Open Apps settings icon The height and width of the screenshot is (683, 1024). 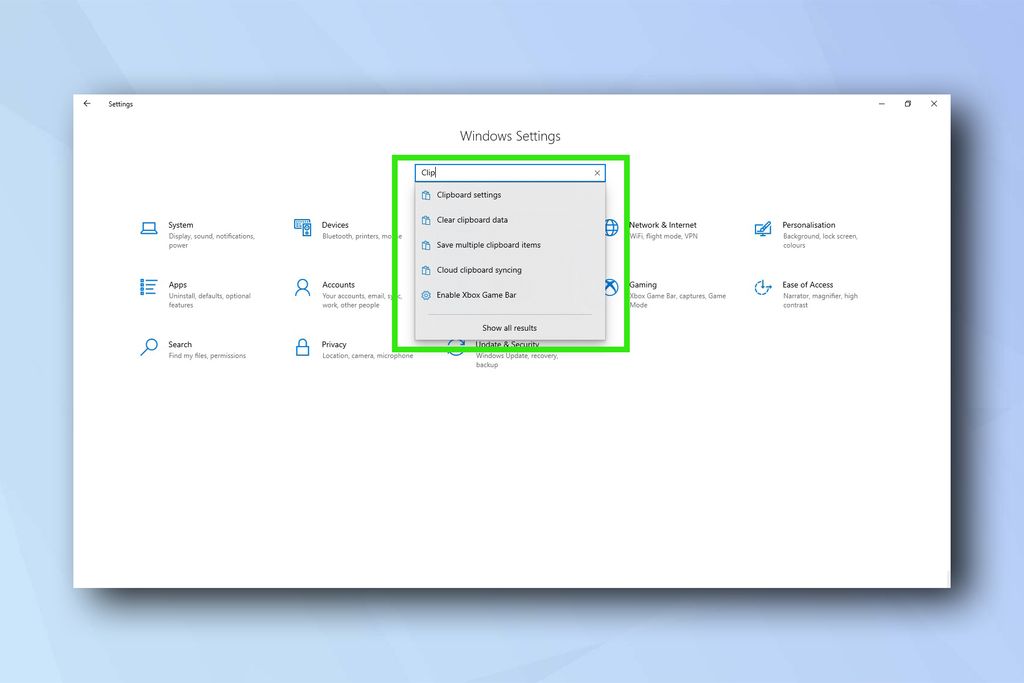click(148, 288)
